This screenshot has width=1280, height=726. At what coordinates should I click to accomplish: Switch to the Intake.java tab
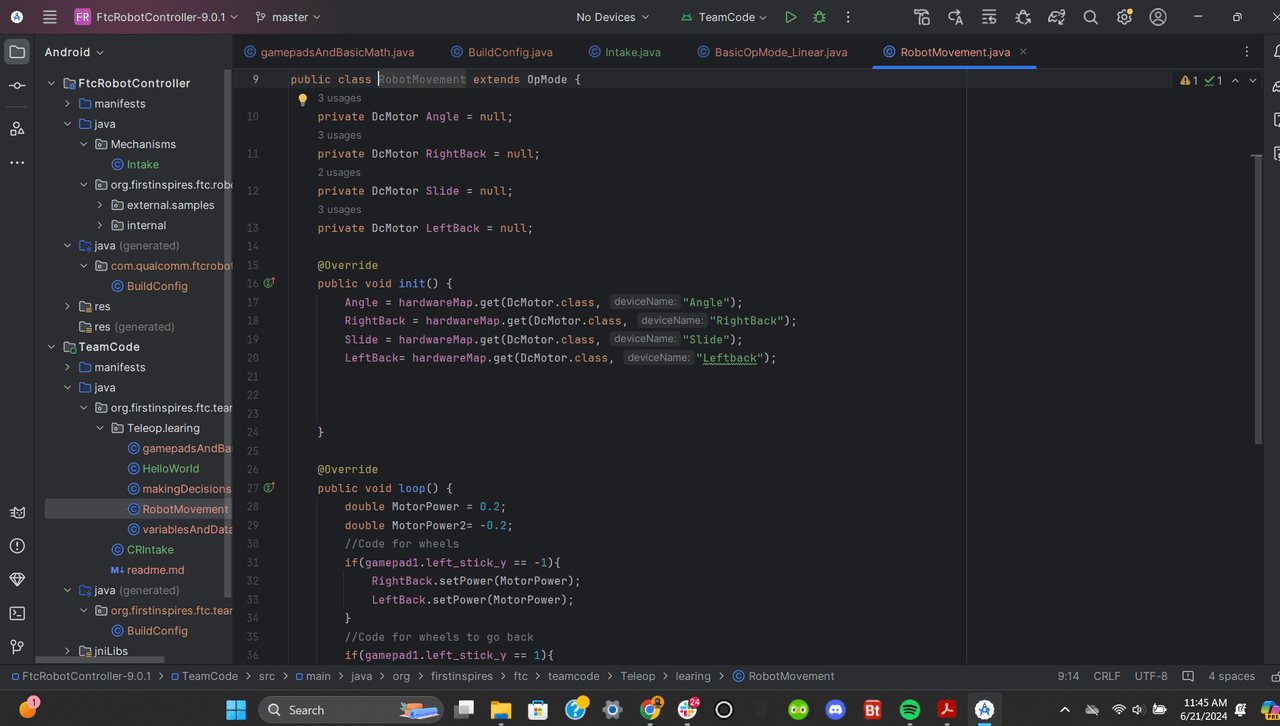pyautogui.click(x=632, y=52)
